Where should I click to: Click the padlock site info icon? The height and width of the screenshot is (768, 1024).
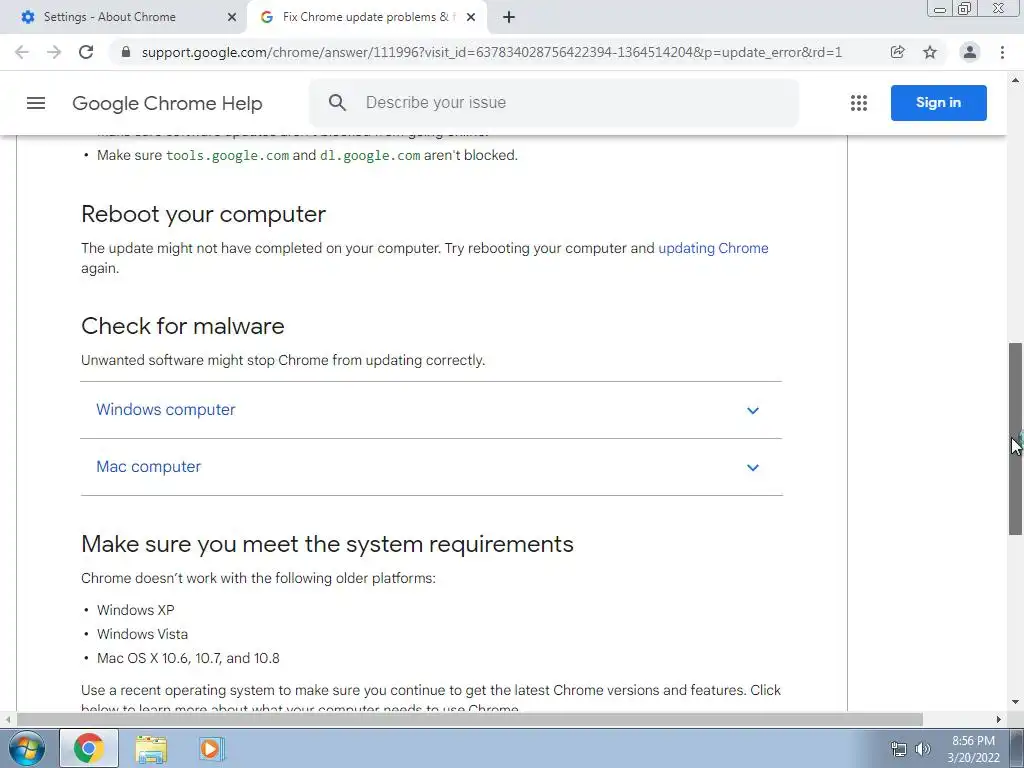pos(126,52)
